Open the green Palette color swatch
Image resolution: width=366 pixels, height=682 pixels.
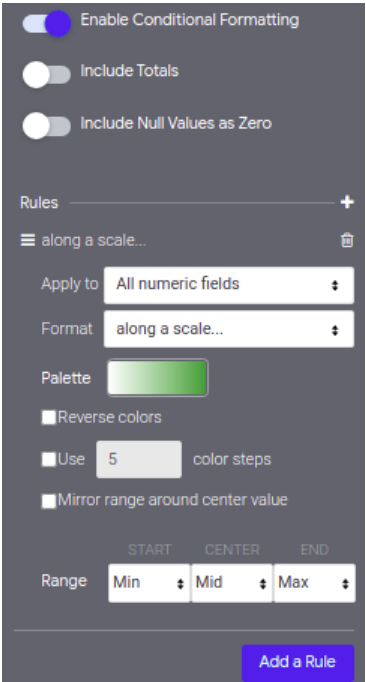(x=158, y=378)
